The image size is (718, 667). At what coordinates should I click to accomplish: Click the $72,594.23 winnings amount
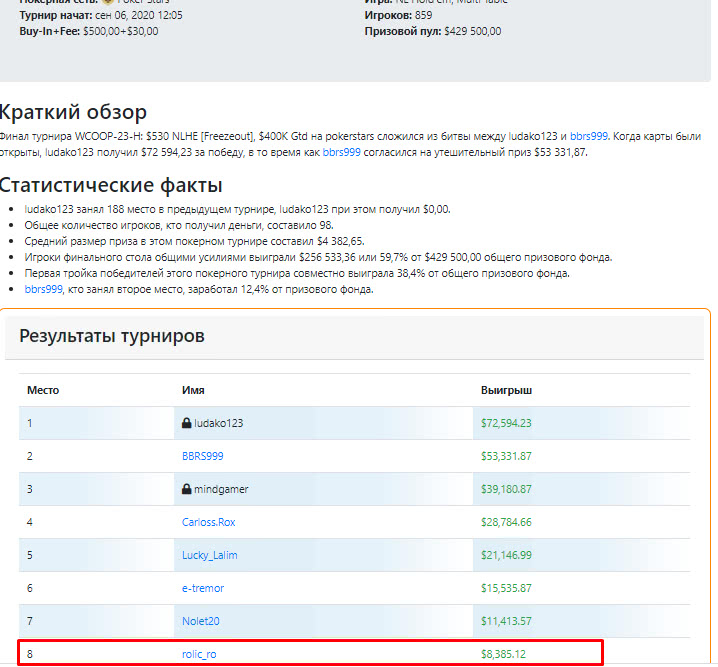(506, 423)
